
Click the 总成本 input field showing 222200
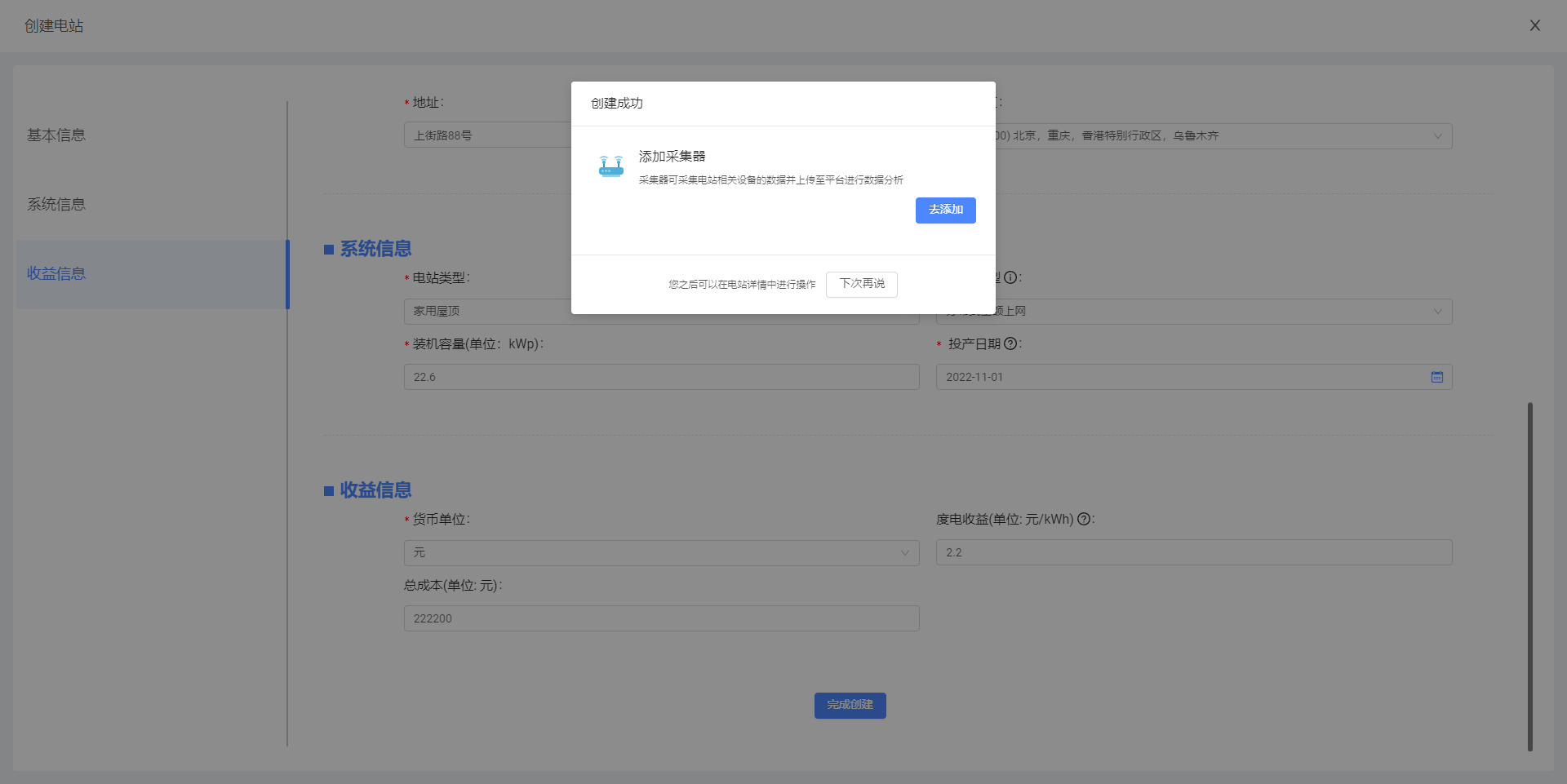[661, 618]
